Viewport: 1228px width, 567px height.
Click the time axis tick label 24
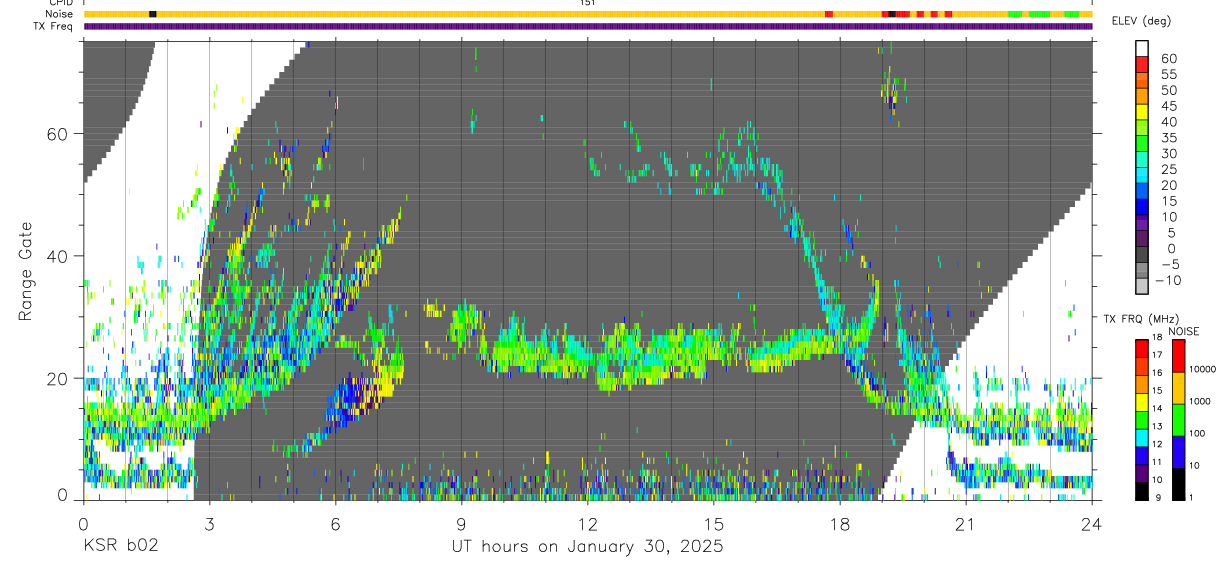point(1092,523)
